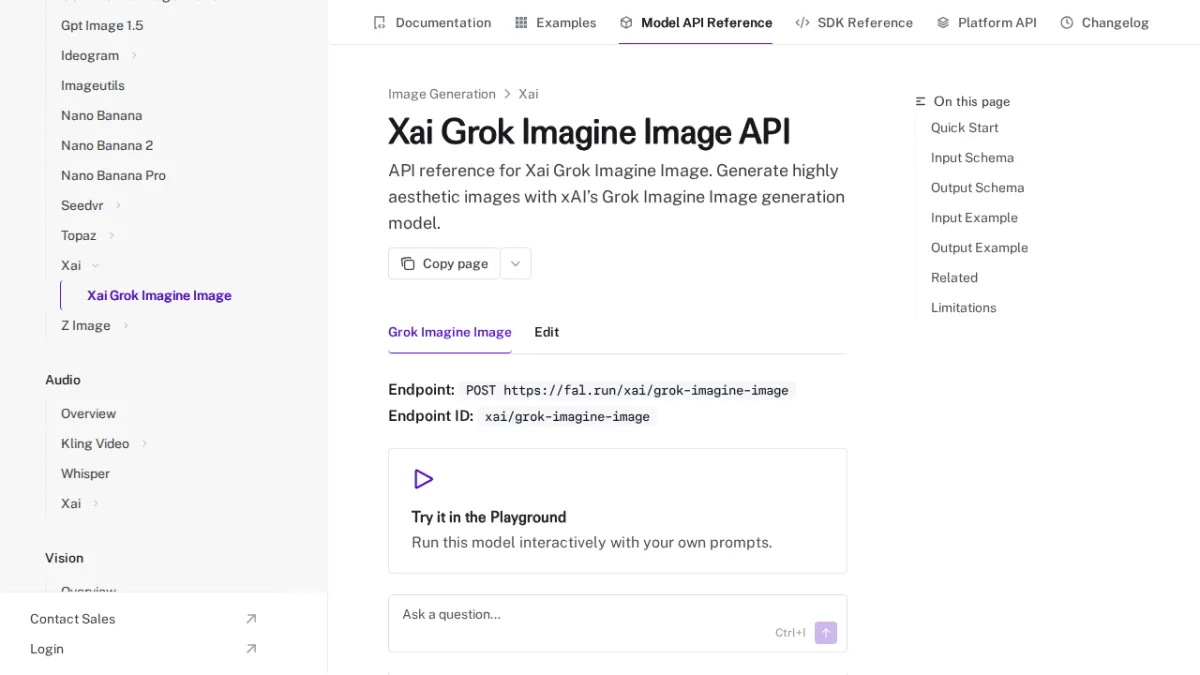Jump to Output Example section

979,248
